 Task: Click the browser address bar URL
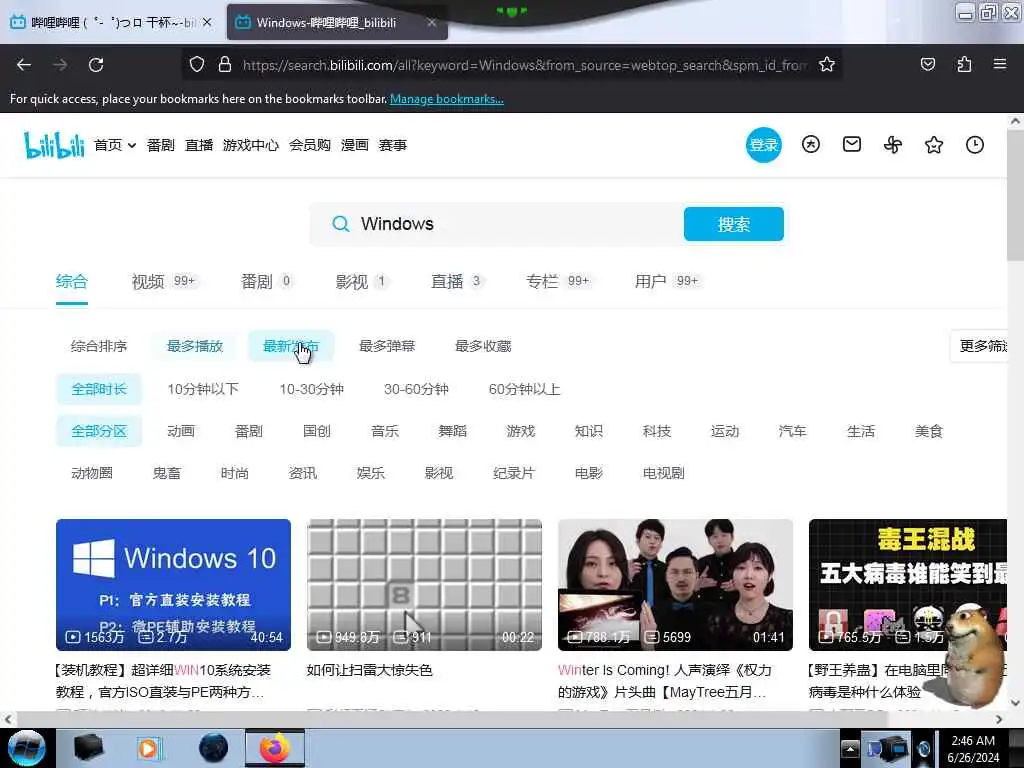524,65
